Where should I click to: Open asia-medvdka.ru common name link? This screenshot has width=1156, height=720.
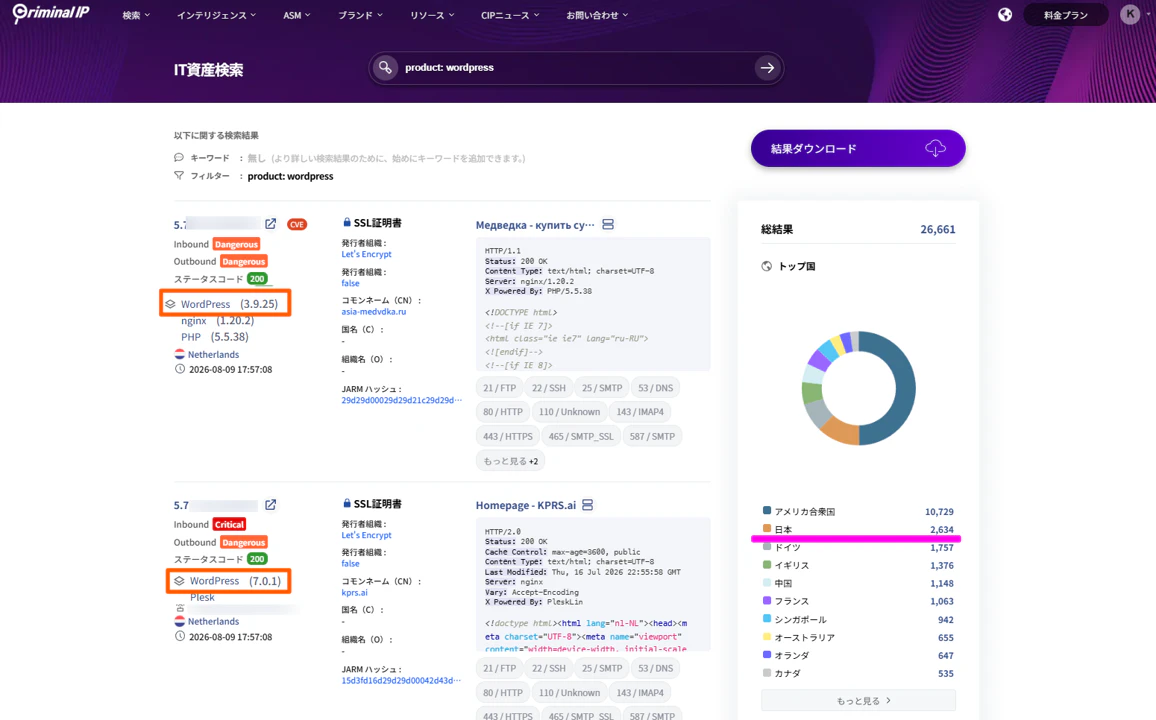coord(374,312)
